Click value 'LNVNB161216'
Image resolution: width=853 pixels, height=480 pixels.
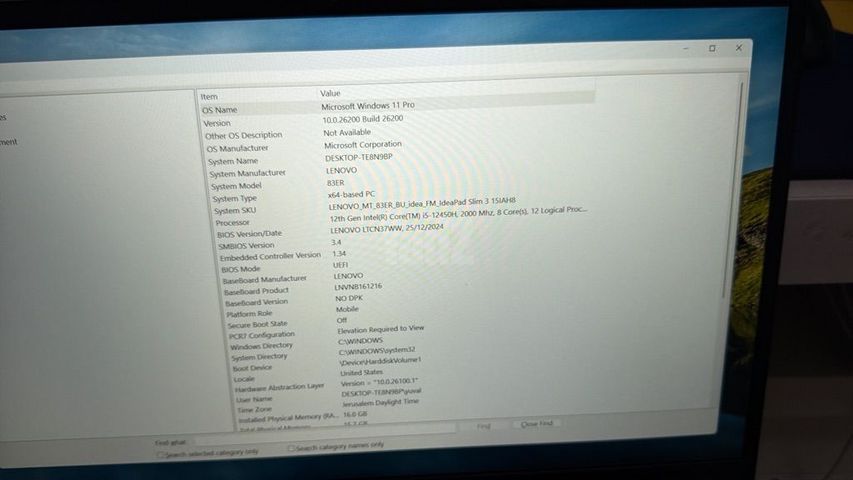coord(358,286)
